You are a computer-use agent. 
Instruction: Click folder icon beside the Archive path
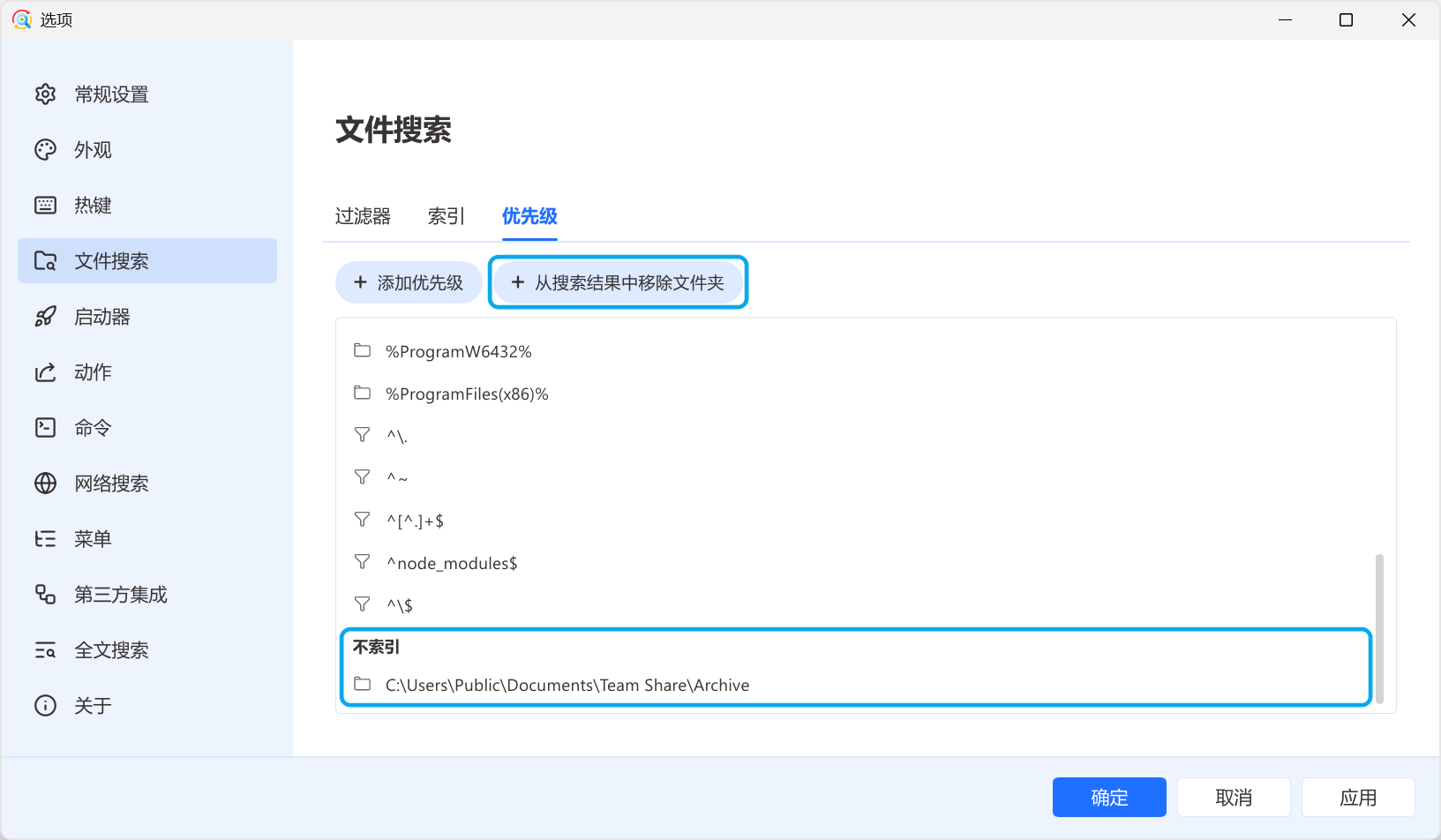tap(362, 684)
